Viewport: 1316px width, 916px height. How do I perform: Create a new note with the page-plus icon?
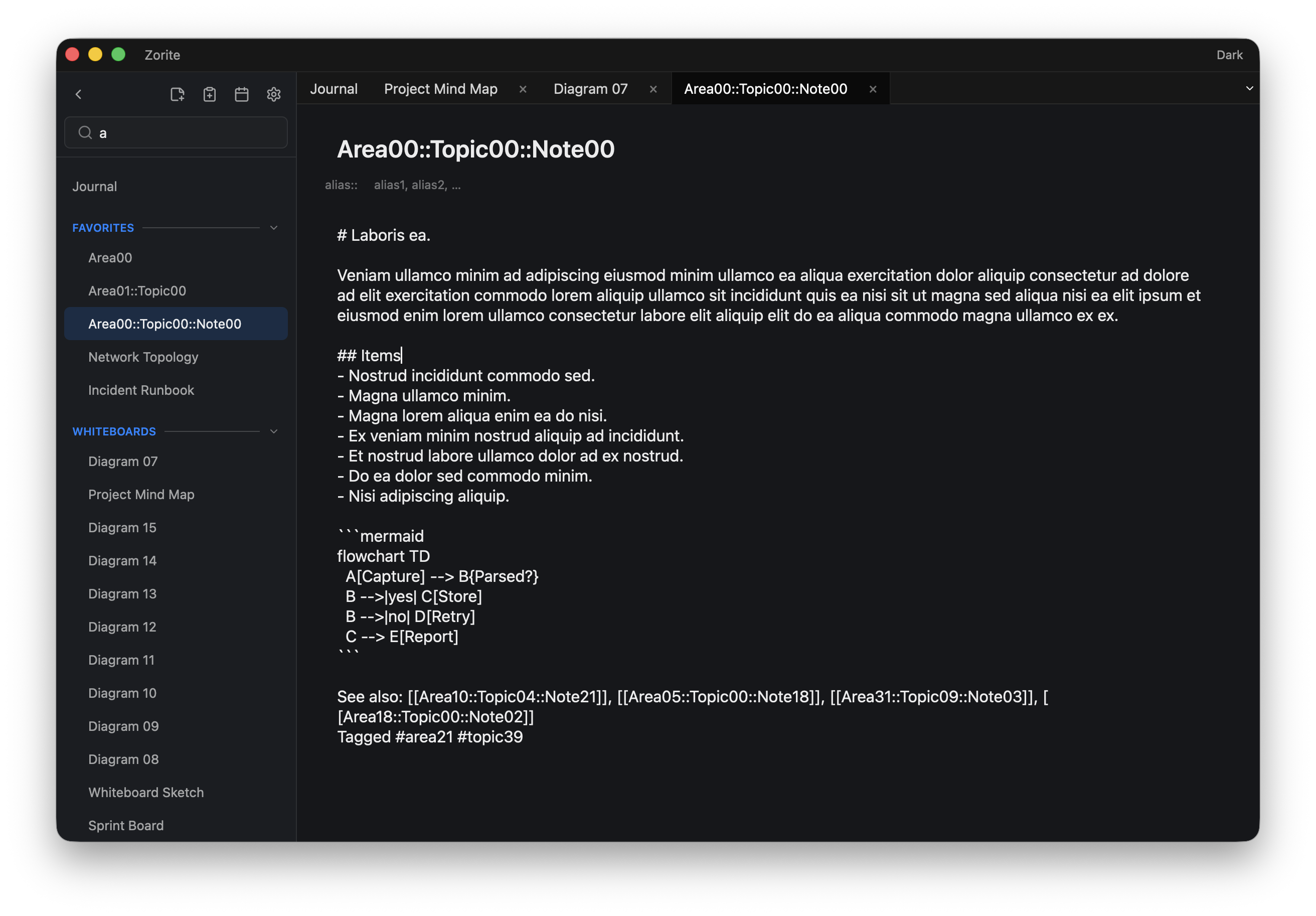[x=177, y=94]
